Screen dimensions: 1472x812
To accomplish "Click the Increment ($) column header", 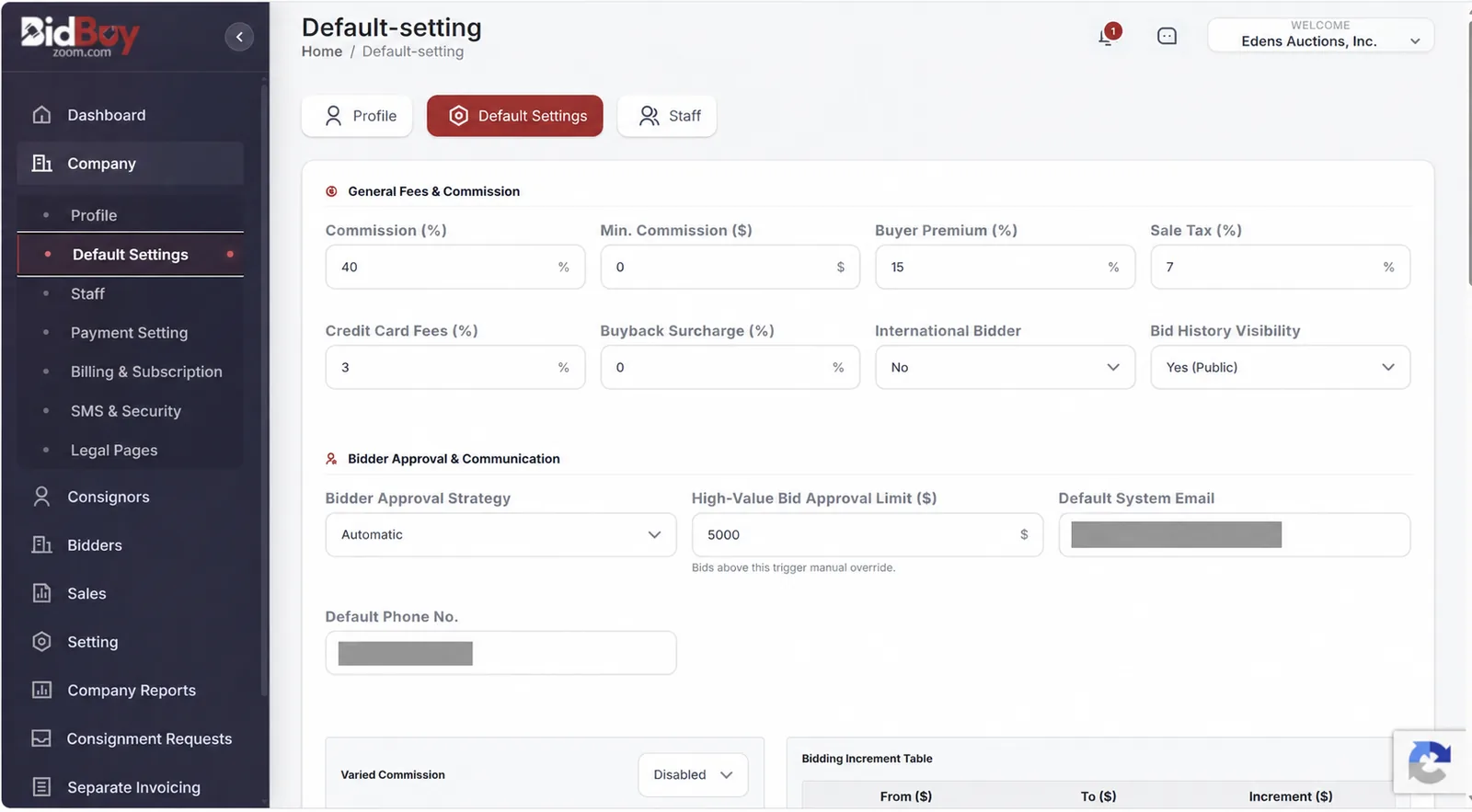I will point(1290,796).
